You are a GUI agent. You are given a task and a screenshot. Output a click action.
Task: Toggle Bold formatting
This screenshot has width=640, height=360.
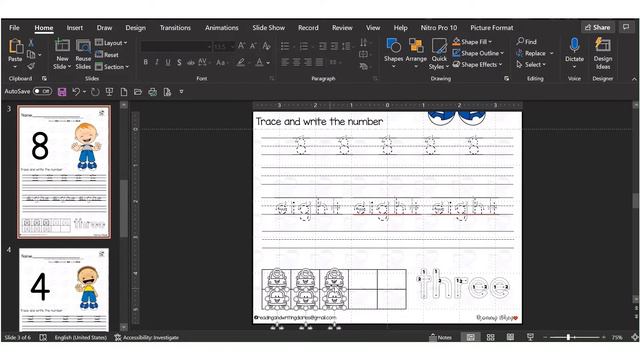146,62
